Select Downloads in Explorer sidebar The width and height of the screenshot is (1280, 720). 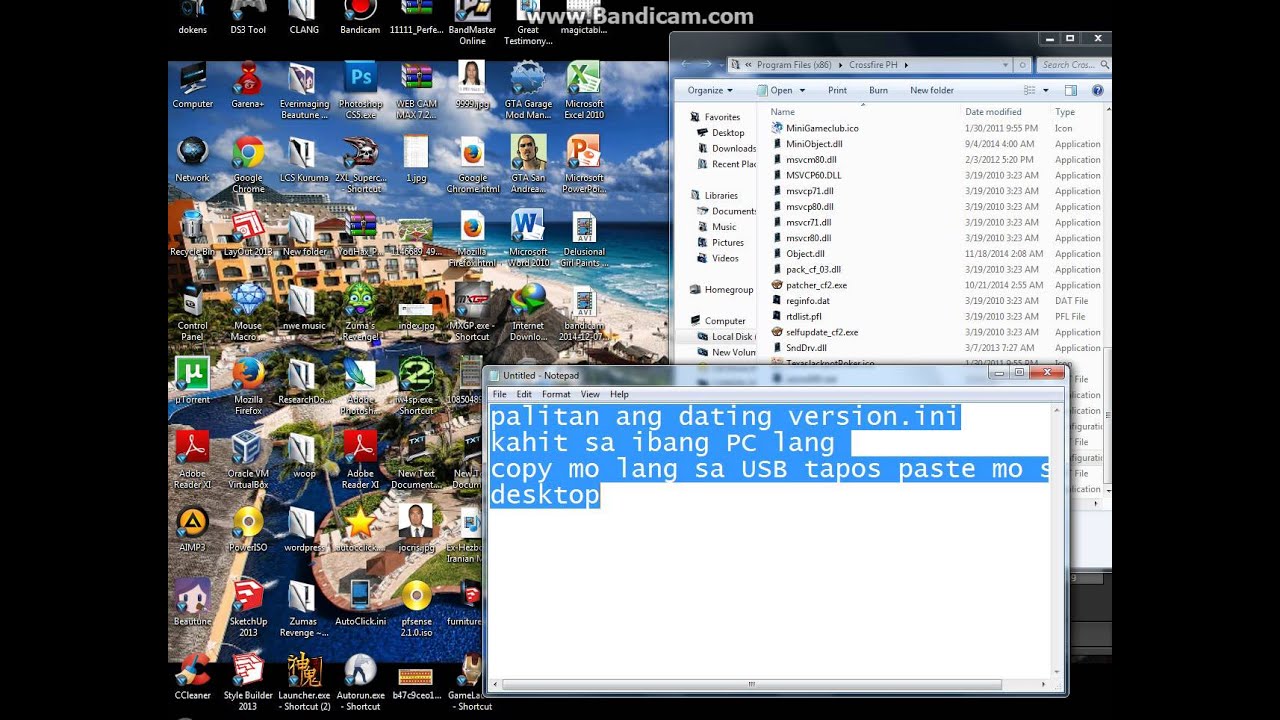tap(733, 149)
